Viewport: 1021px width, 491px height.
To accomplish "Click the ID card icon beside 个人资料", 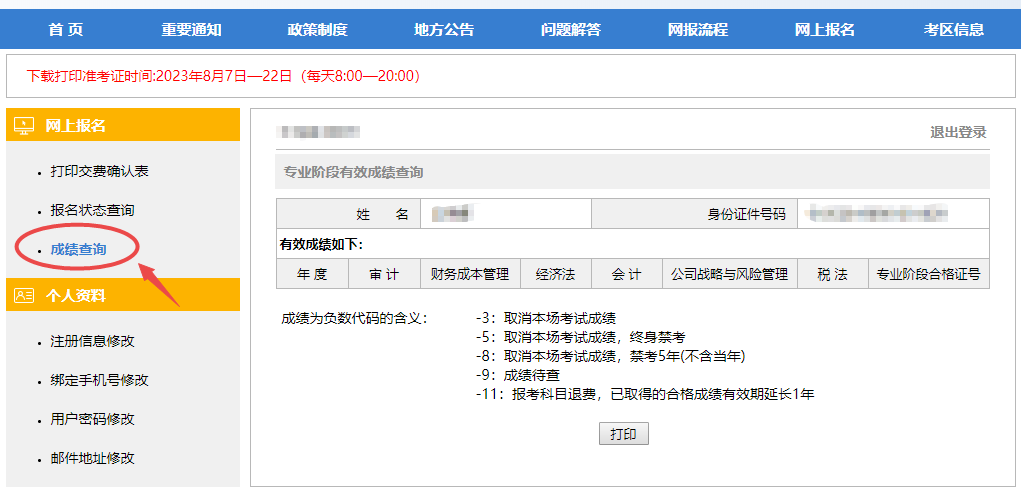I will [x=24, y=296].
